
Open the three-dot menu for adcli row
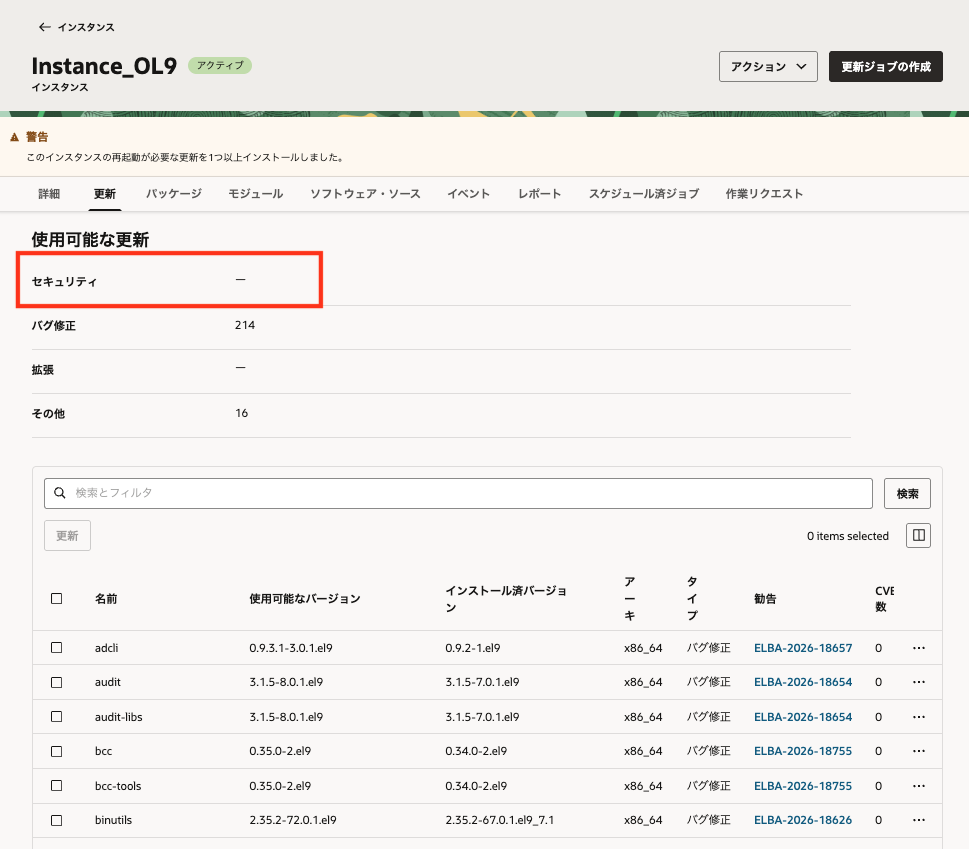[x=919, y=648]
